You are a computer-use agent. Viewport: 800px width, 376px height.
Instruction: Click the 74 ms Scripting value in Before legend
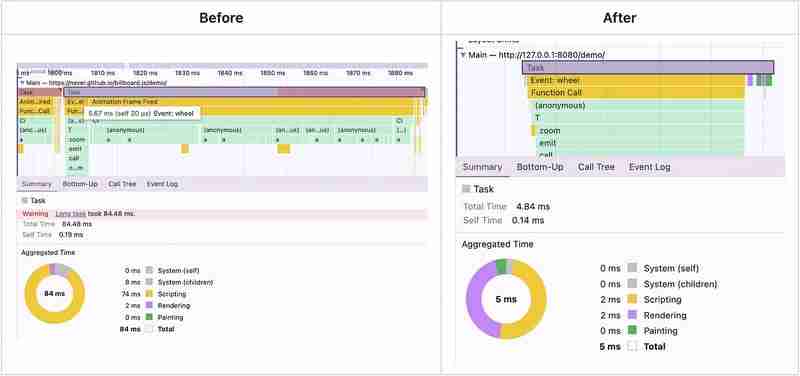(131, 294)
